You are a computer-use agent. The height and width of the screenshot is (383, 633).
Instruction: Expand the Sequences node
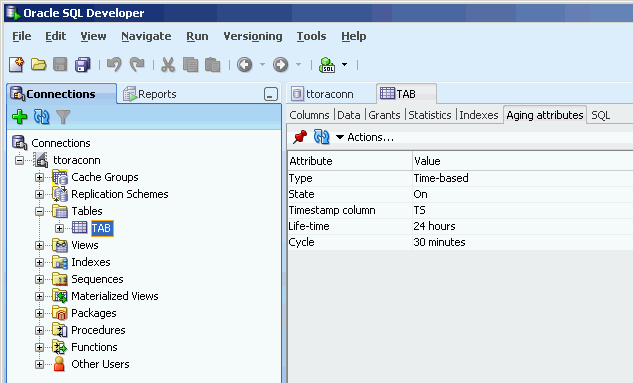39,279
